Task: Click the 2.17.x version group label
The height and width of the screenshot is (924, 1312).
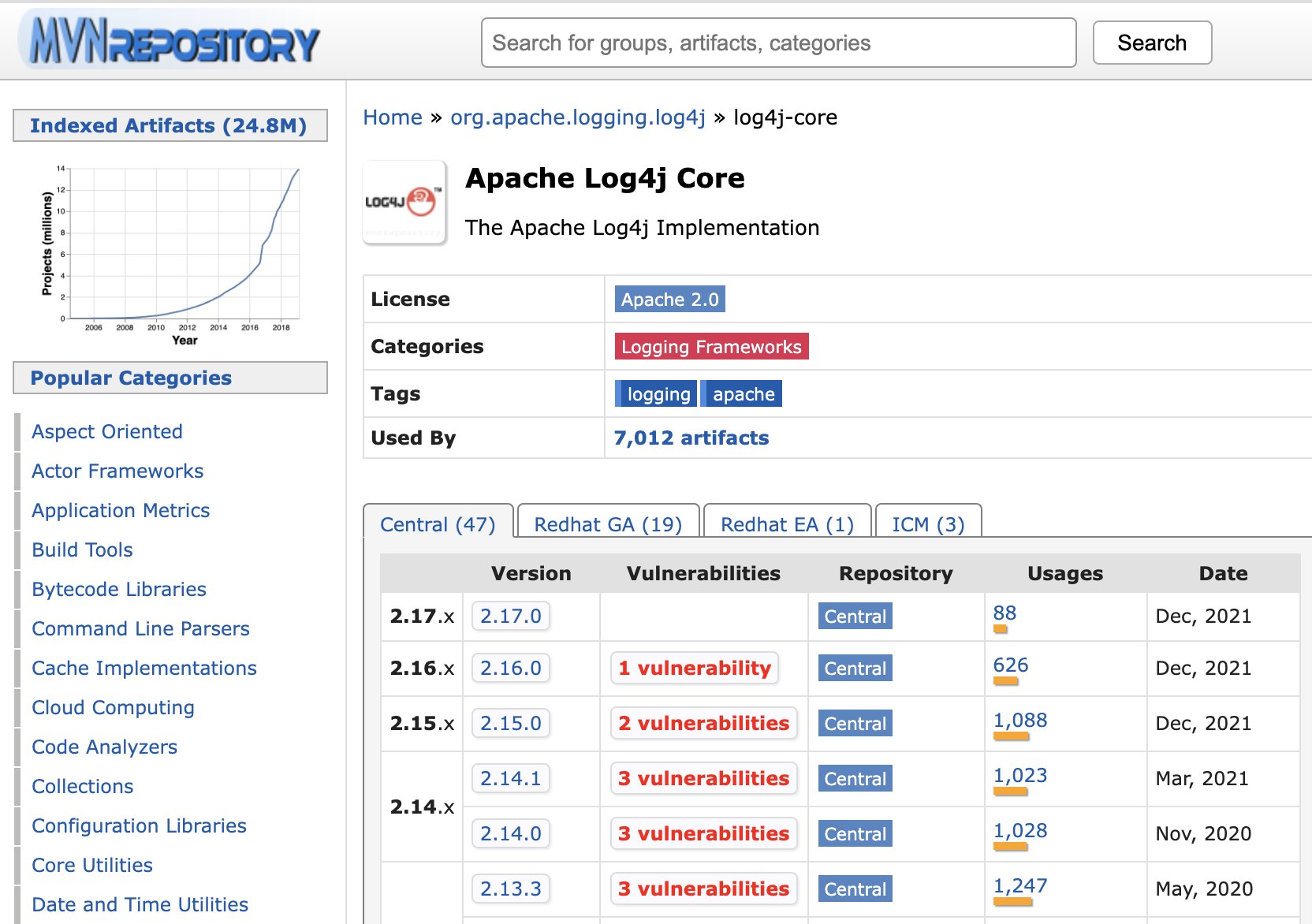Action: (x=423, y=617)
